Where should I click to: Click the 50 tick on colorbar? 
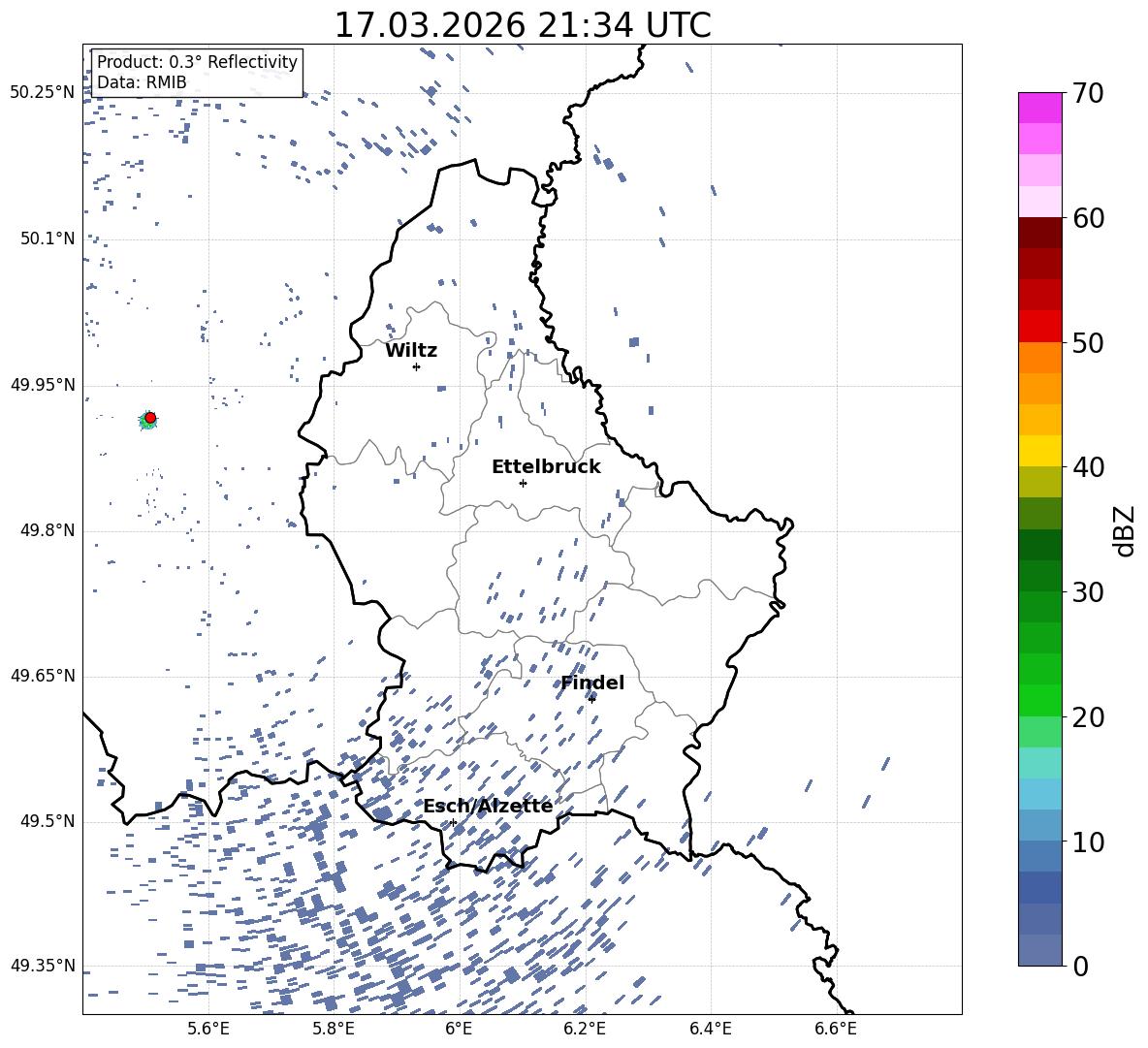pos(1088,342)
